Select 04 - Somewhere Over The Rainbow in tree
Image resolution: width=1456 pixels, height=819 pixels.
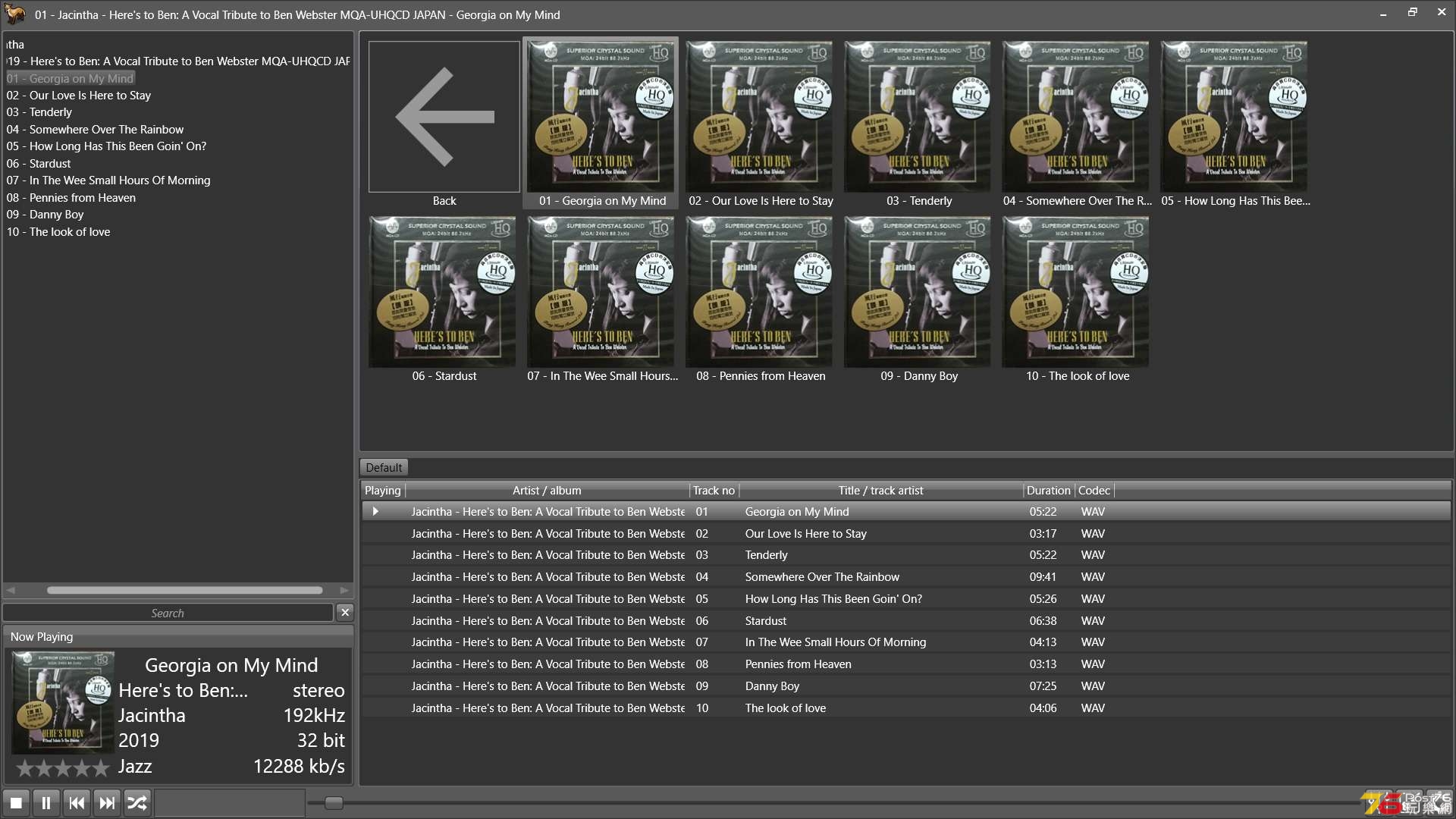[x=95, y=130]
